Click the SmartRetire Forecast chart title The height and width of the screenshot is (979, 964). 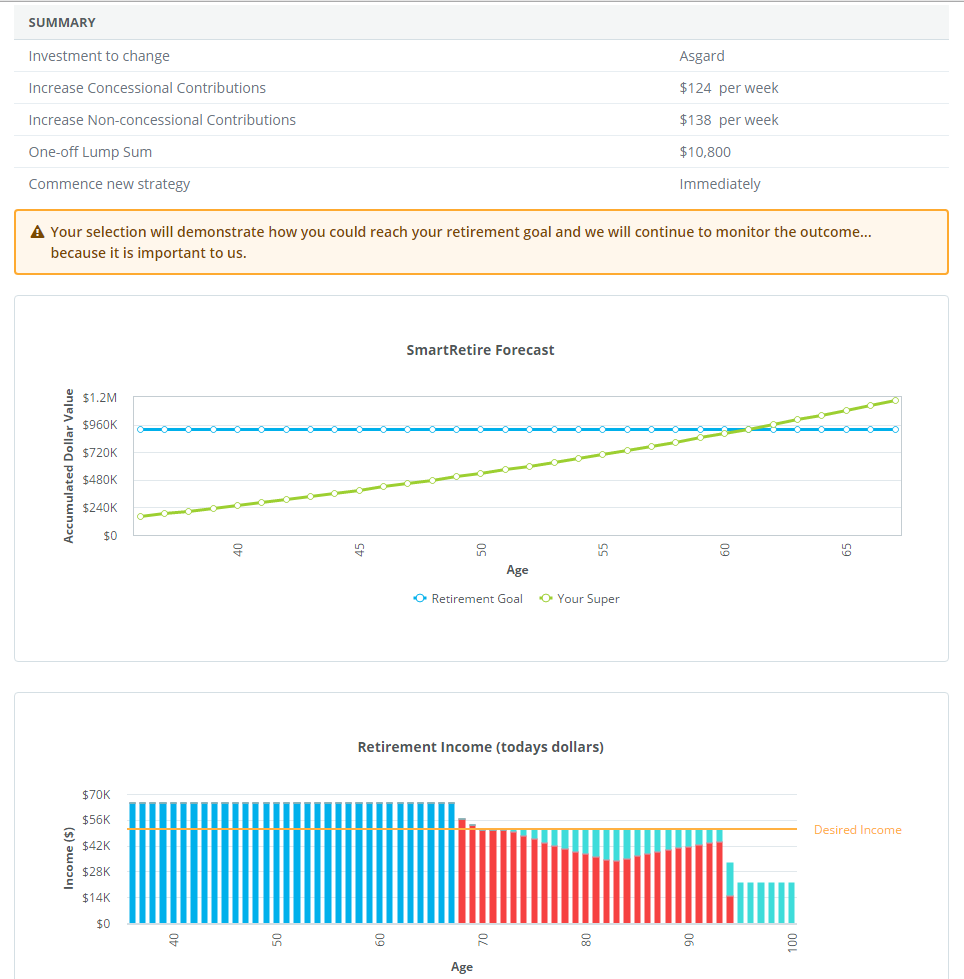(480, 350)
